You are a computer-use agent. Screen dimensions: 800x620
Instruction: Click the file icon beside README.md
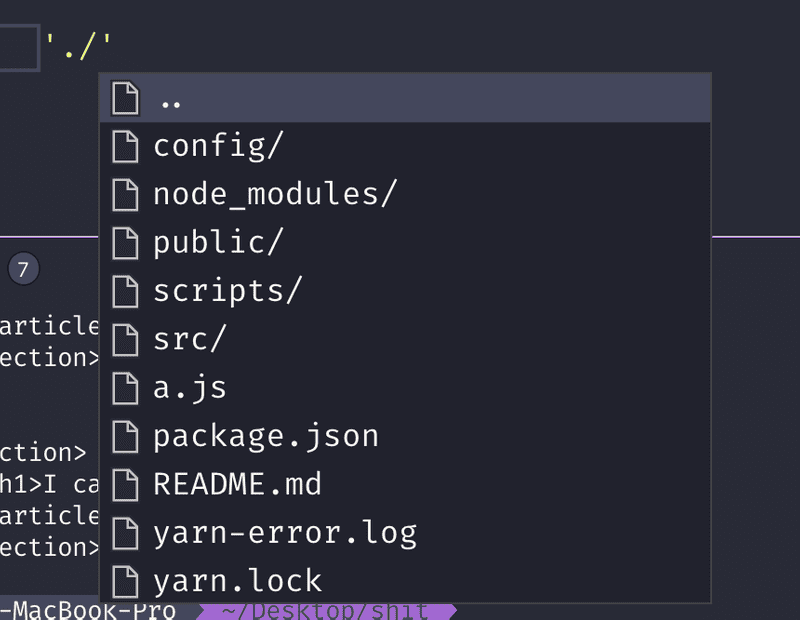pos(125,484)
